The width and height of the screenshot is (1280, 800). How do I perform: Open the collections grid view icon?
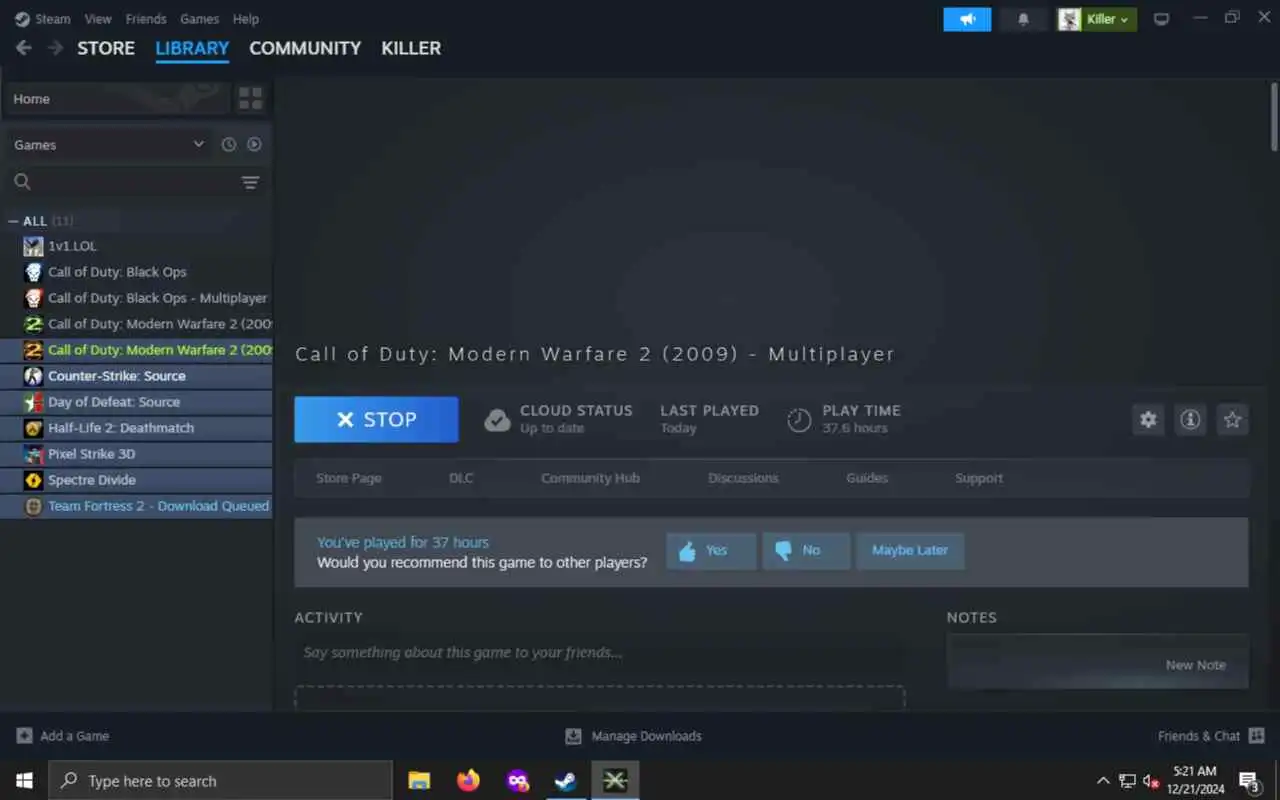click(250, 99)
